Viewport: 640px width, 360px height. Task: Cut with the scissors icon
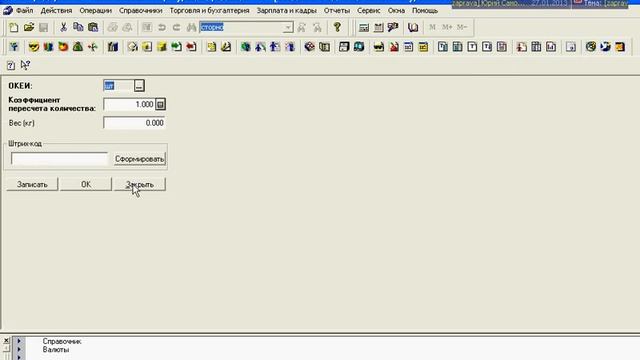tap(63, 27)
